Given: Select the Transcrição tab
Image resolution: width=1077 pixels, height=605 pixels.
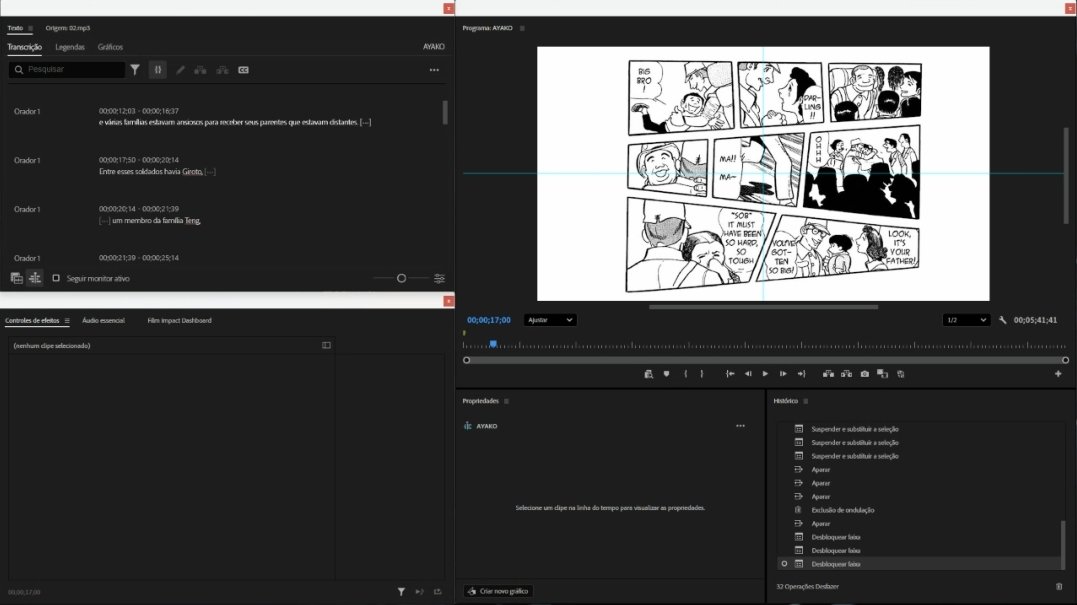Looking at the screenshot, I should [25, 47].
